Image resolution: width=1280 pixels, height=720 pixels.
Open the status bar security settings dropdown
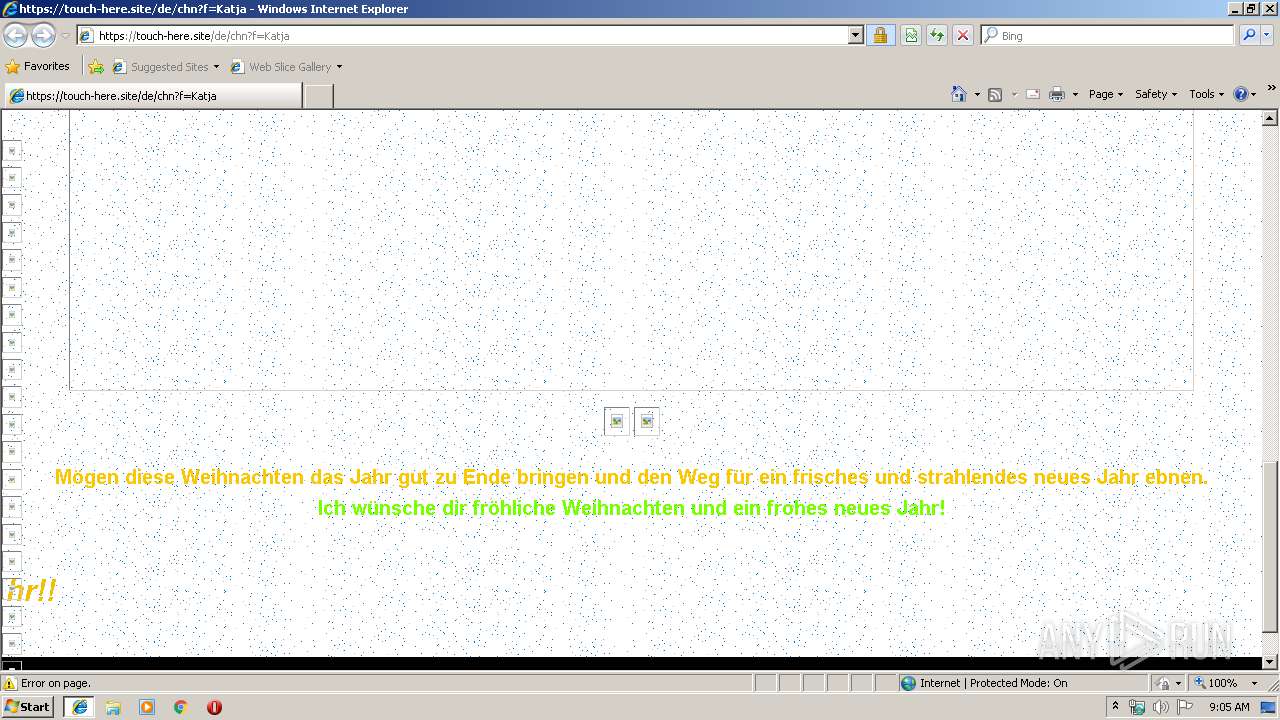pos(1168,683)
